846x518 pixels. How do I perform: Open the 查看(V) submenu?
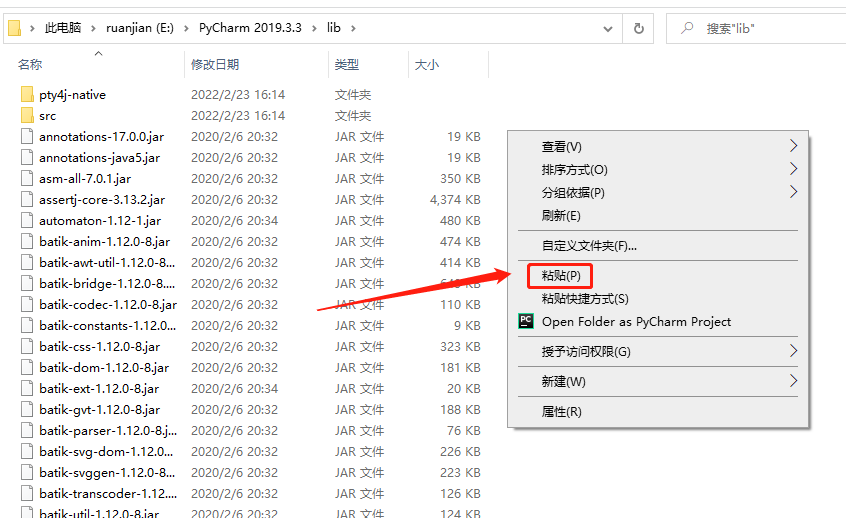click(x=658, y=146)
